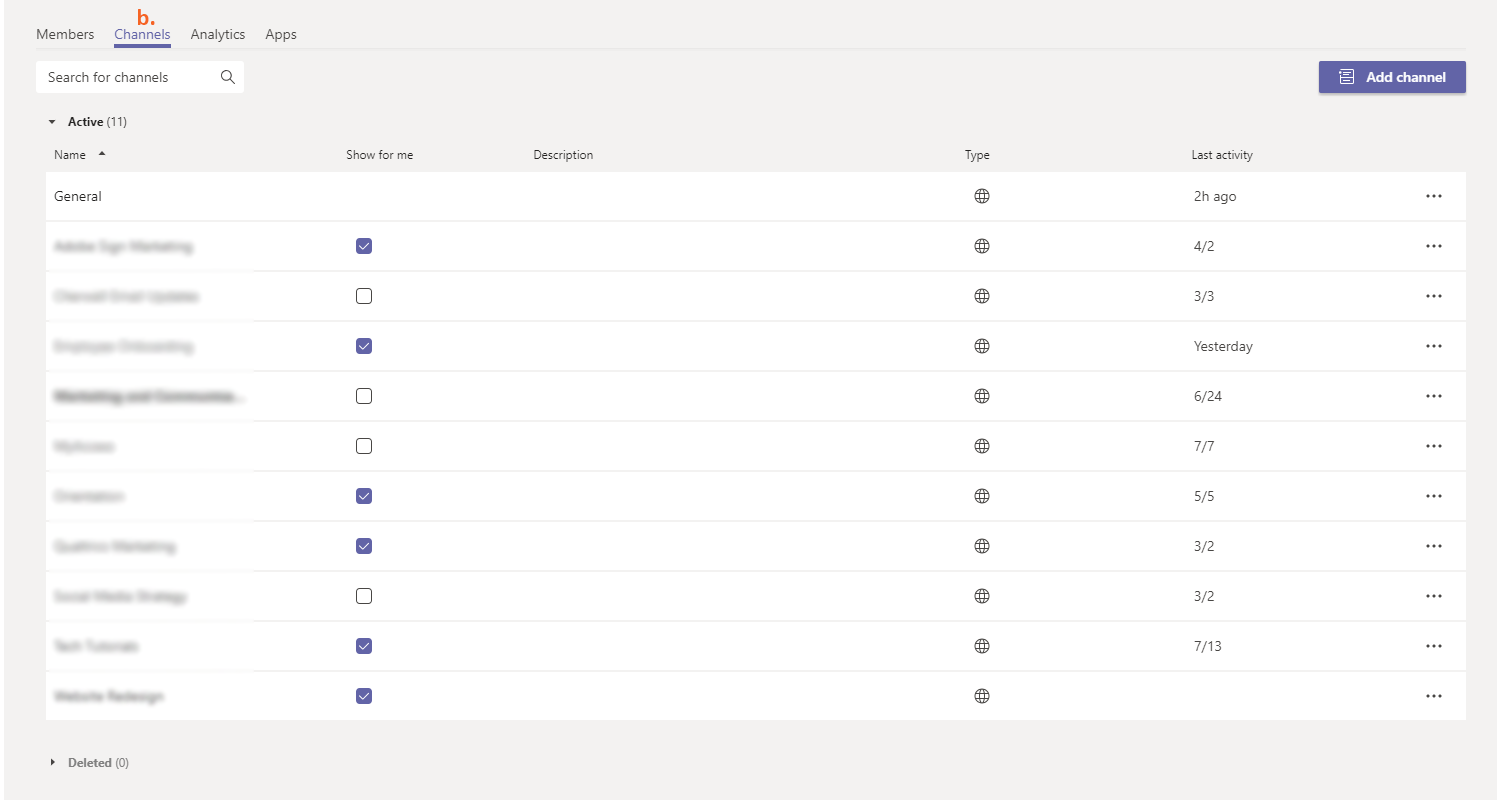The height and width of the screenshot is (800, 1497).
Task: Switch to the Analytics tab
Action: coord(217,34)
